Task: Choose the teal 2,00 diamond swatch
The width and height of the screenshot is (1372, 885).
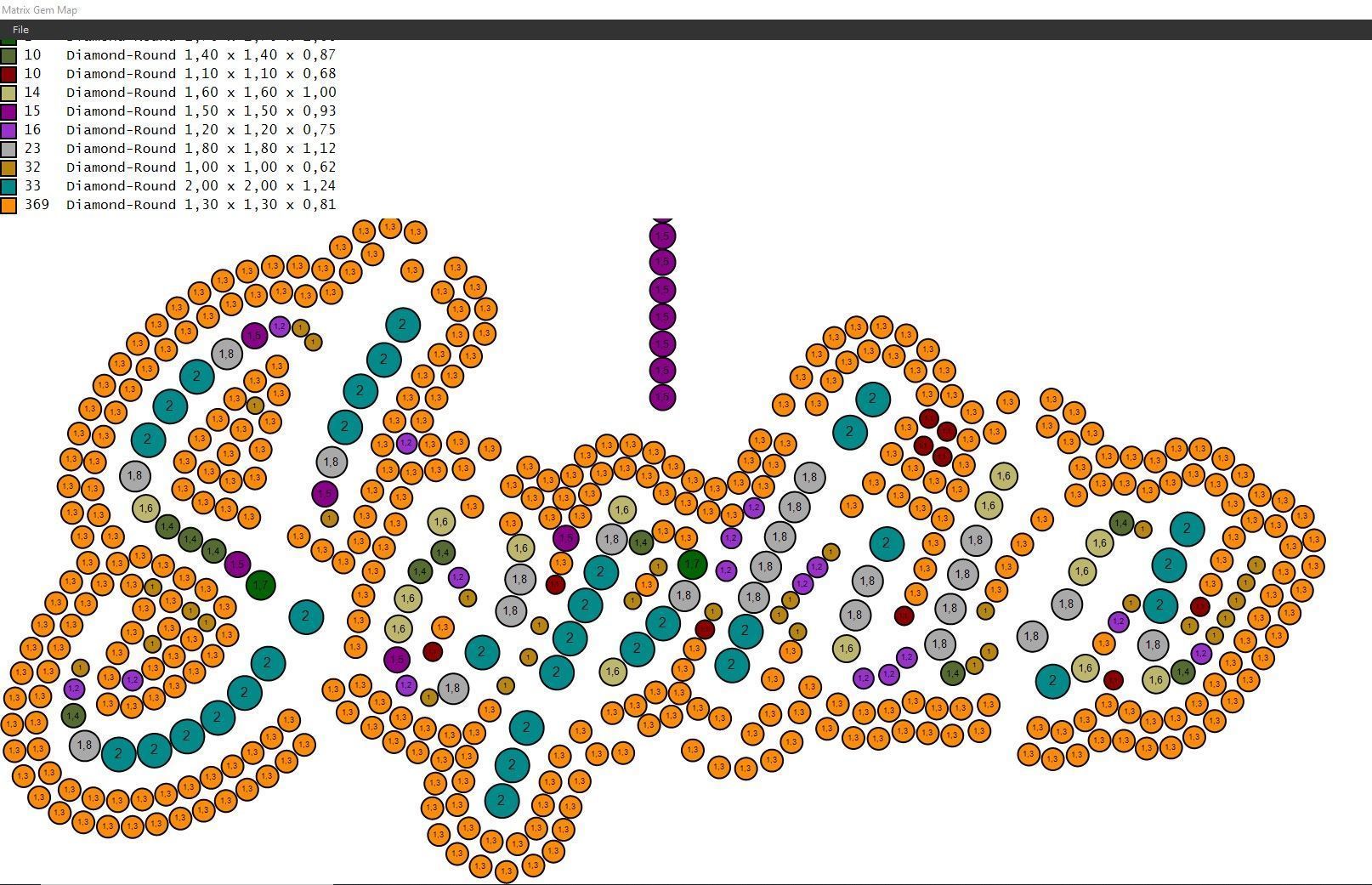Action: (x=9, y=186)
